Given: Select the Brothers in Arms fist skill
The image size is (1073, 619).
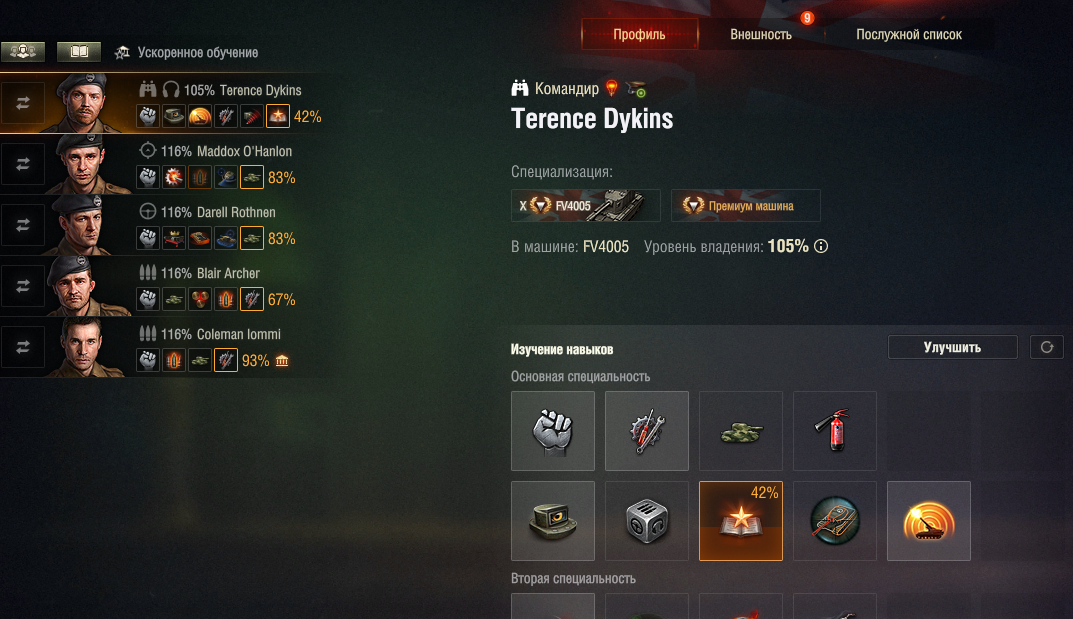Looking at the screenshot, I should point(553,431).
